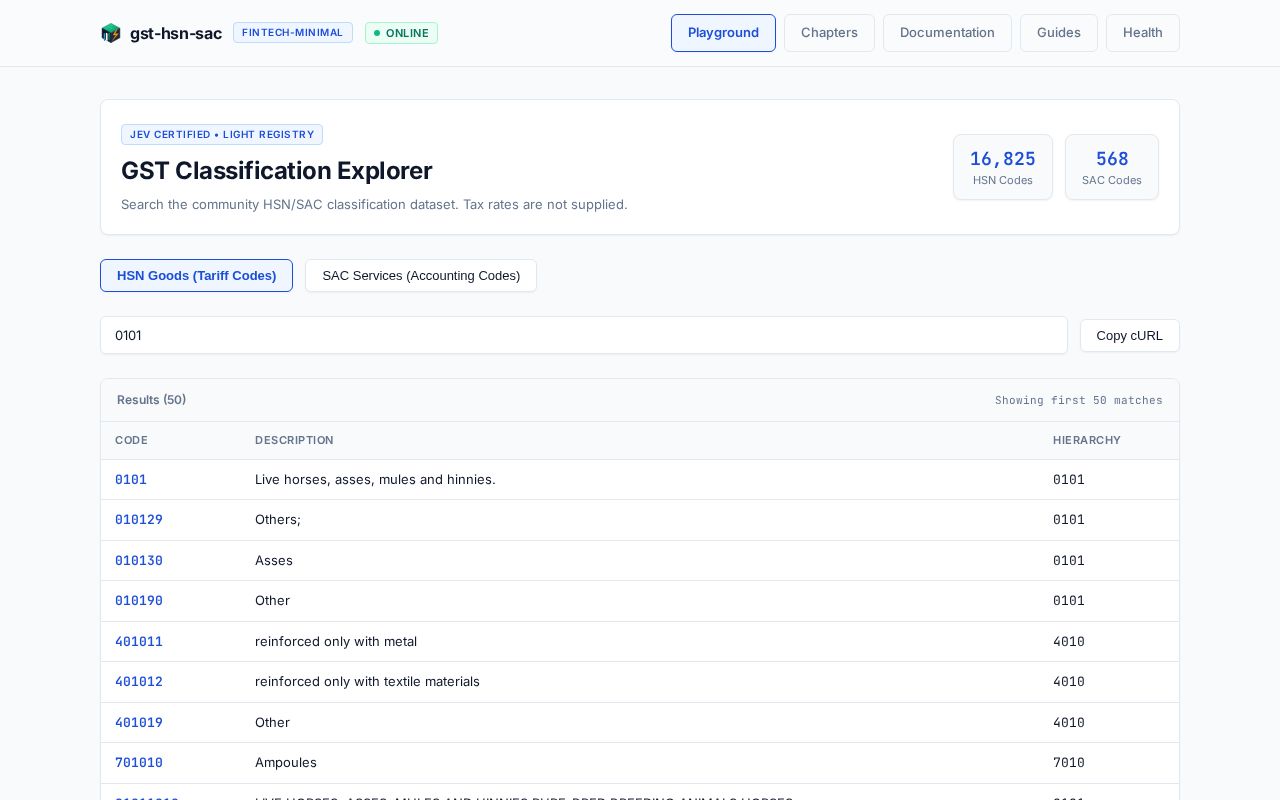Navigate to Guides
The image size is (1280, 800).
1059,33
